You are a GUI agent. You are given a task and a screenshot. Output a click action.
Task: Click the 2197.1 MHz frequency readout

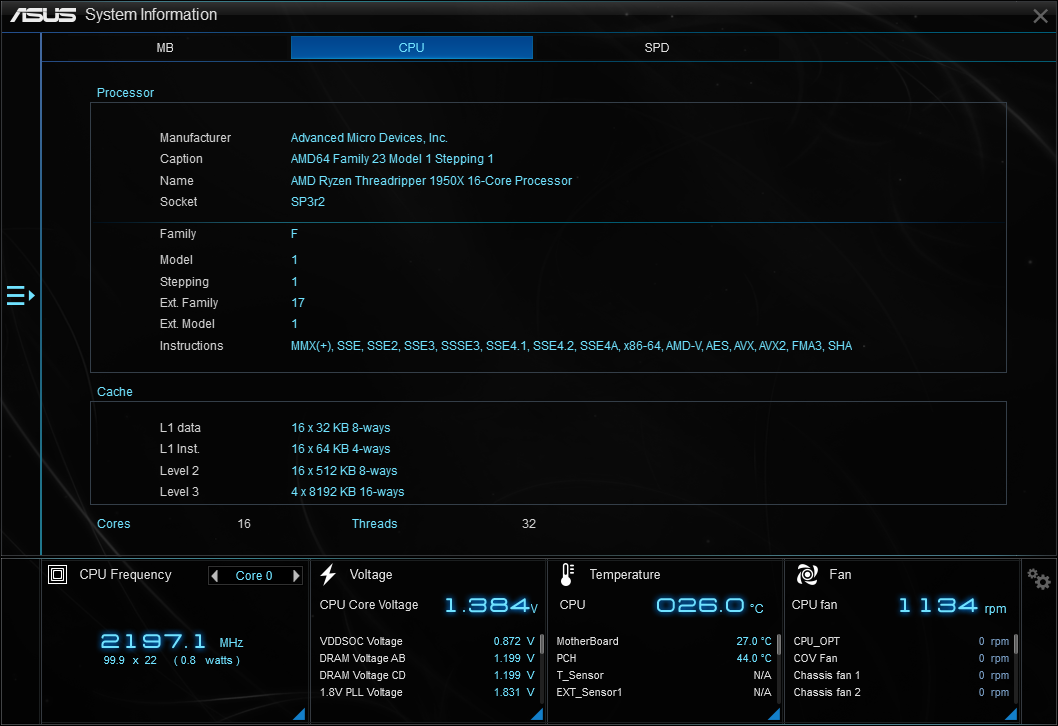(172, 641)
